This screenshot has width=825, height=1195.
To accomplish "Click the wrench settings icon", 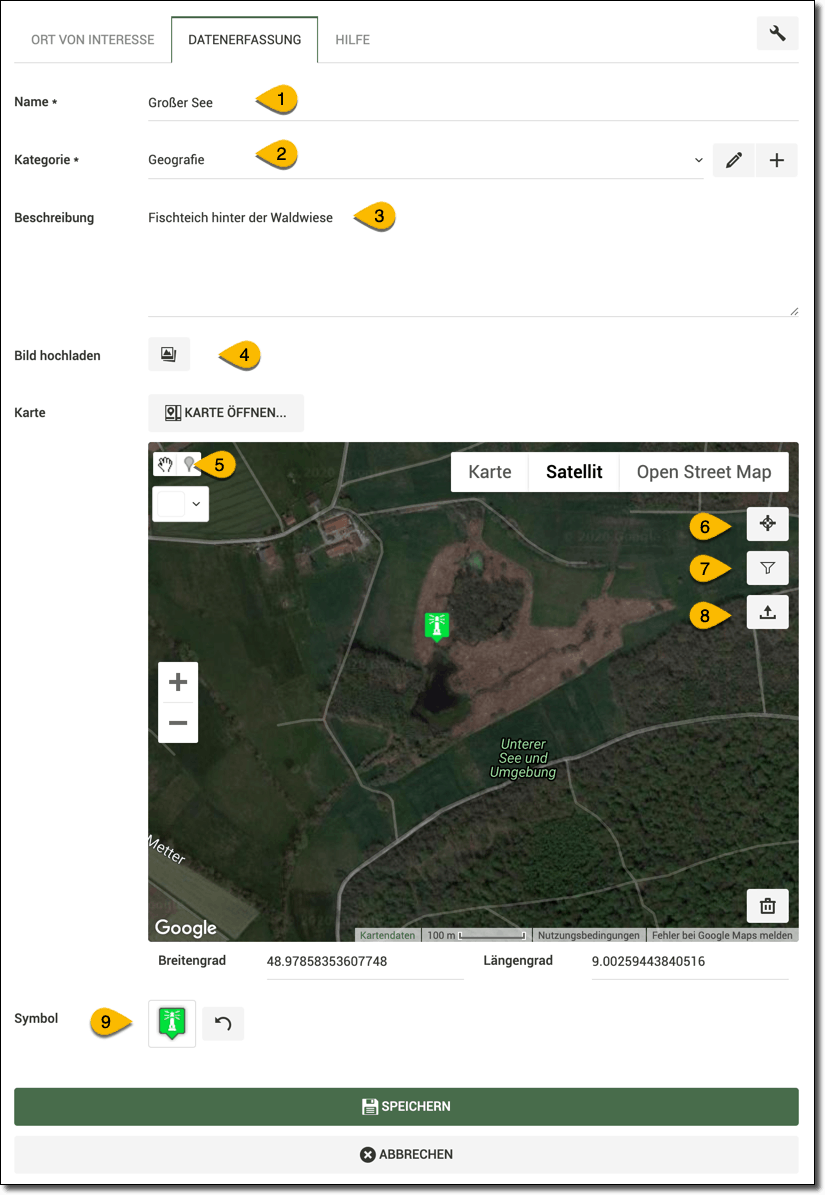I will (777, 33).
